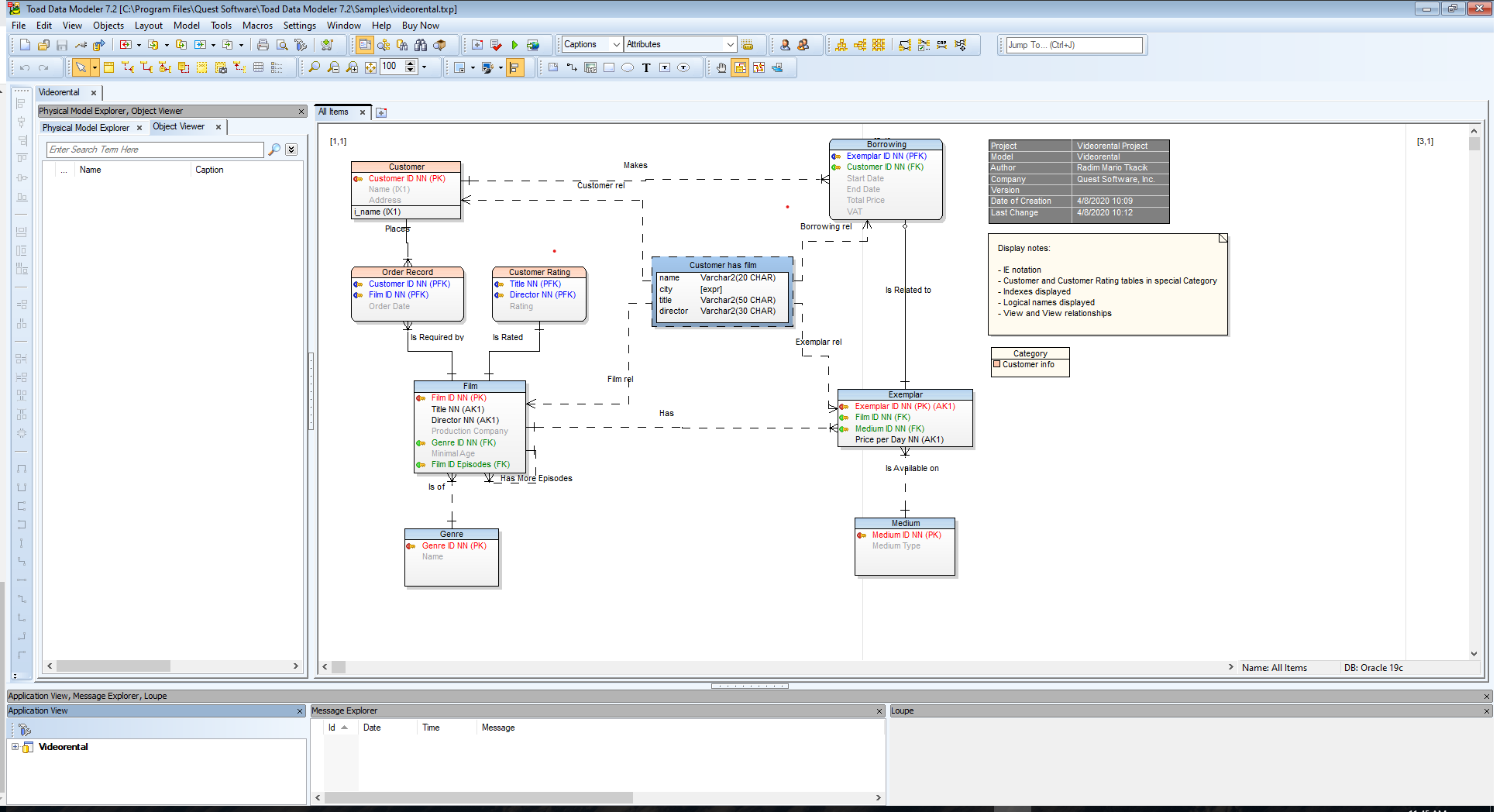Image resolution: width=1500 pixels, height=812 pixels.
Task: Click the Model Explorer horizontal scrollbar
Action: coord(173,666)
